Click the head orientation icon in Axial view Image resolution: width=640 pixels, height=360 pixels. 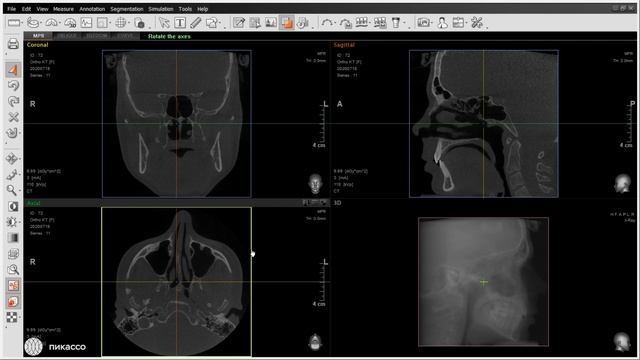point(315,342)
